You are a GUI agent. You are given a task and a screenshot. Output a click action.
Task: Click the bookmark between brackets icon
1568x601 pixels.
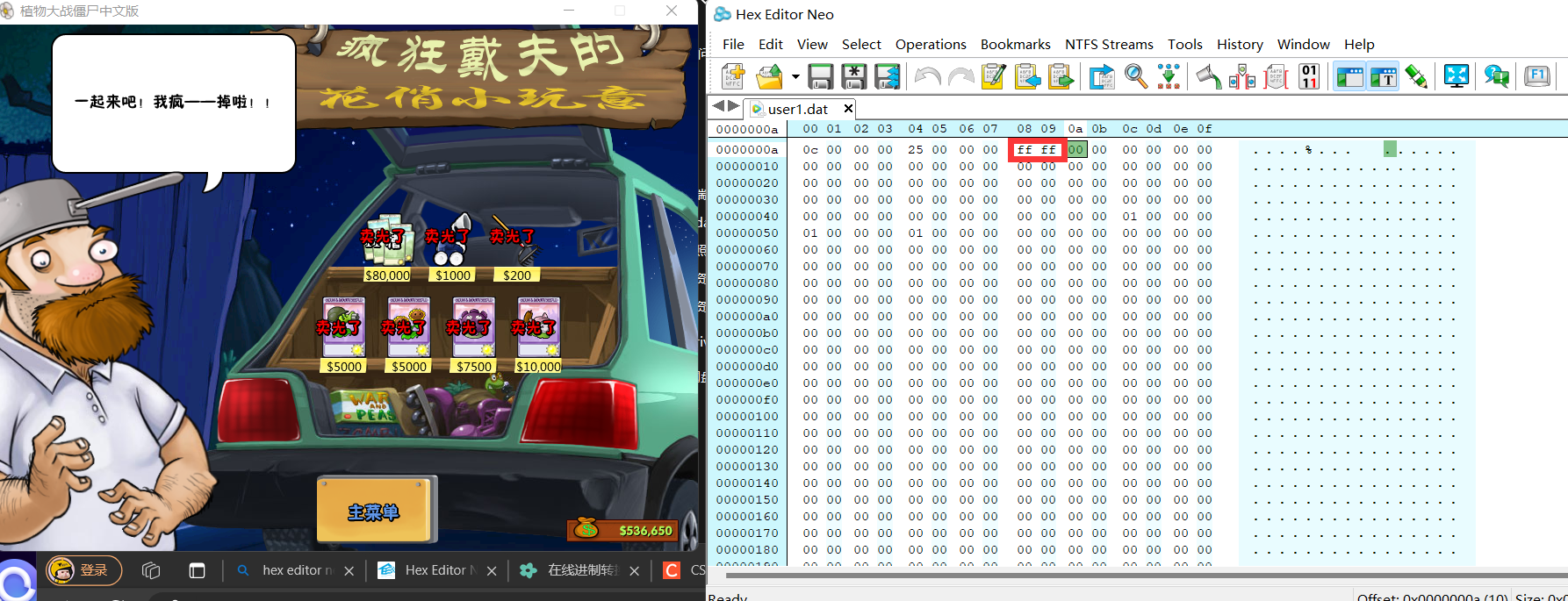1242,77
